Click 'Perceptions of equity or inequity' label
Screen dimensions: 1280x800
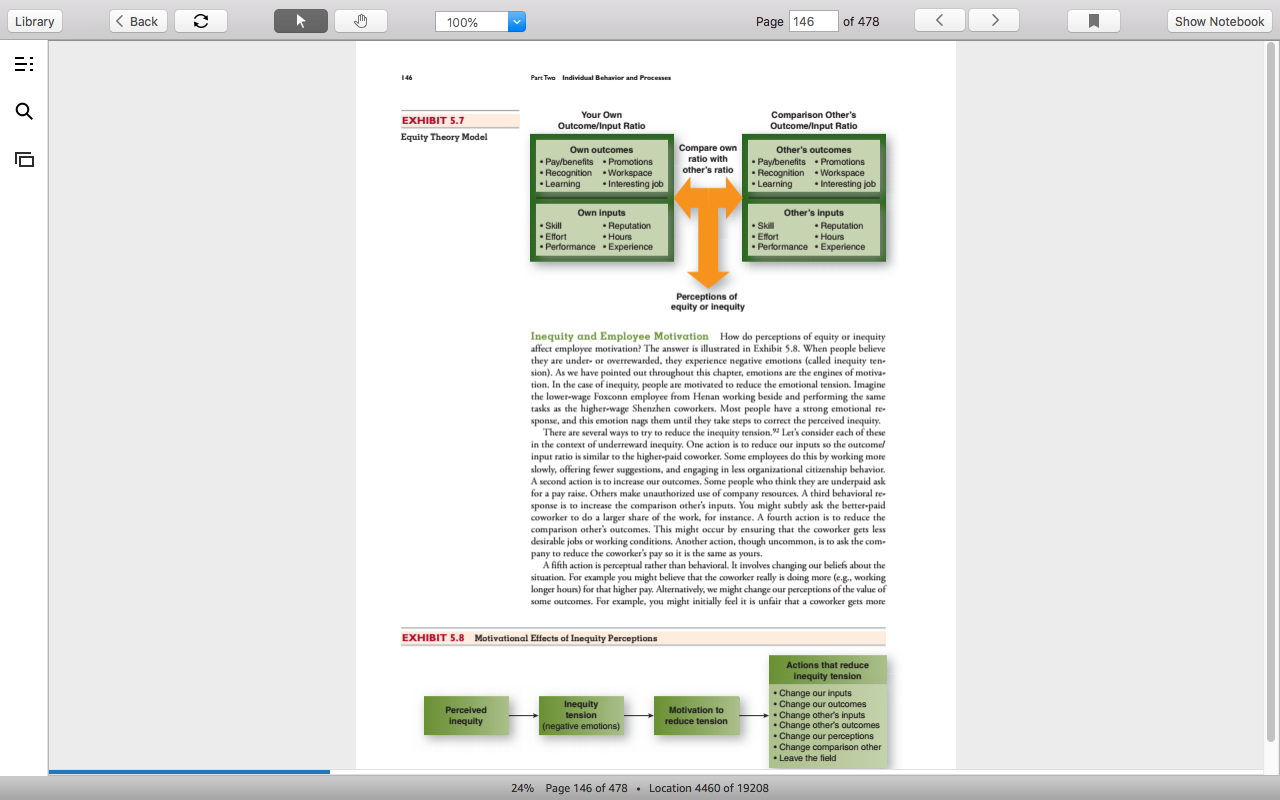point(707,302)
